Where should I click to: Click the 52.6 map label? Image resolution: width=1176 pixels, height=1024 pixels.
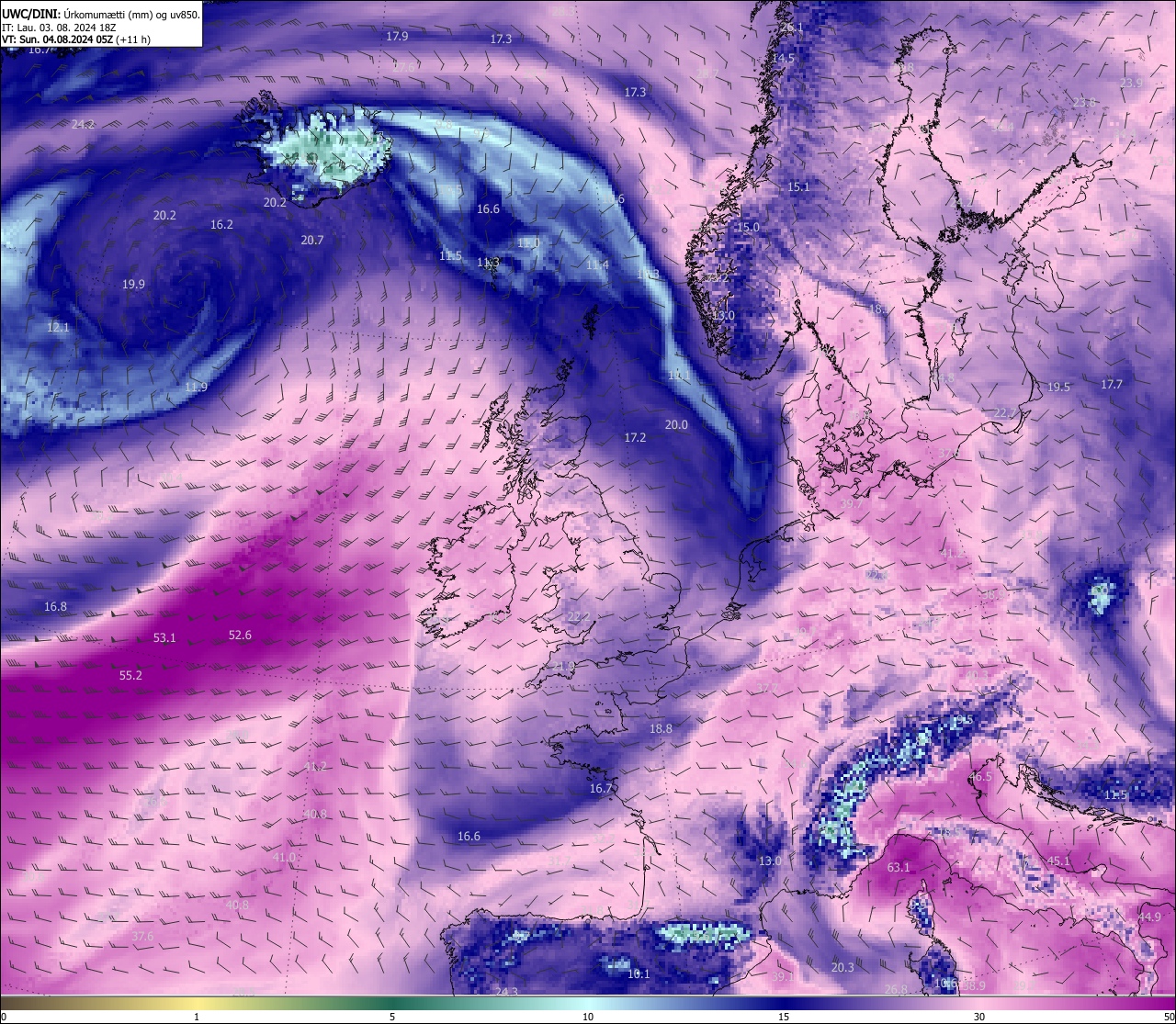[x=240, y=636]
